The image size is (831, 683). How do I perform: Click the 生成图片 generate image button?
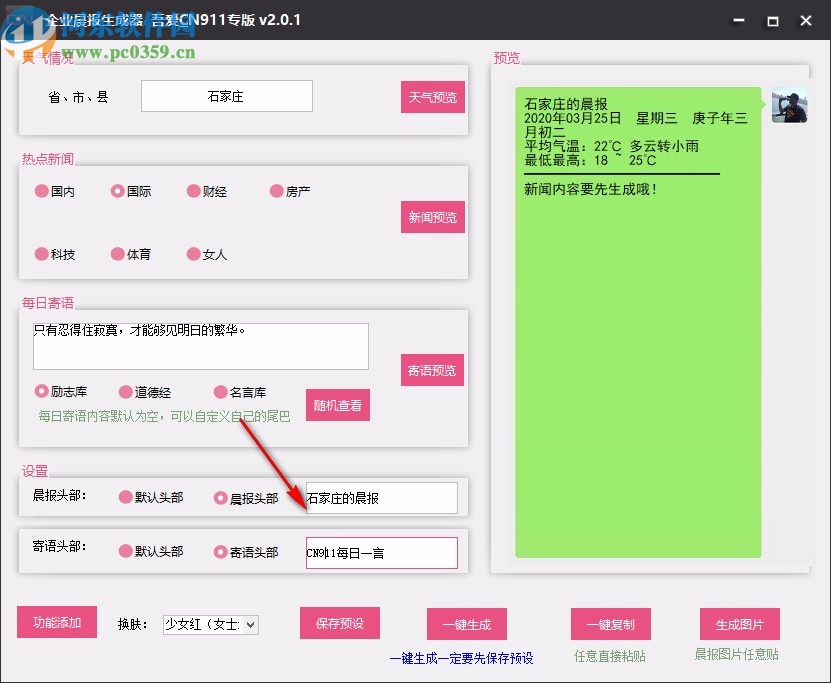[x=740, y=622]
